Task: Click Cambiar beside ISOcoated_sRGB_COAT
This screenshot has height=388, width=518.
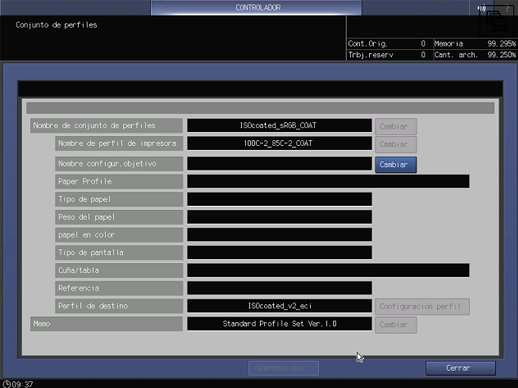Action: click(x=396, y=127)
